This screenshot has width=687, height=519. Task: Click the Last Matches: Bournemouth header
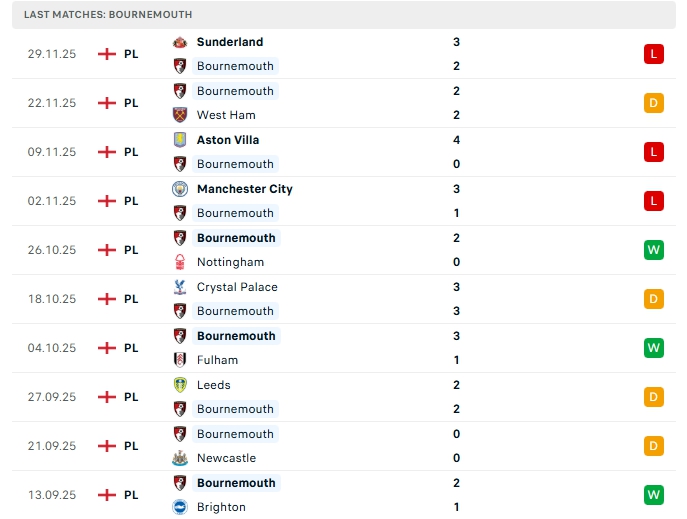coord(109,15)
